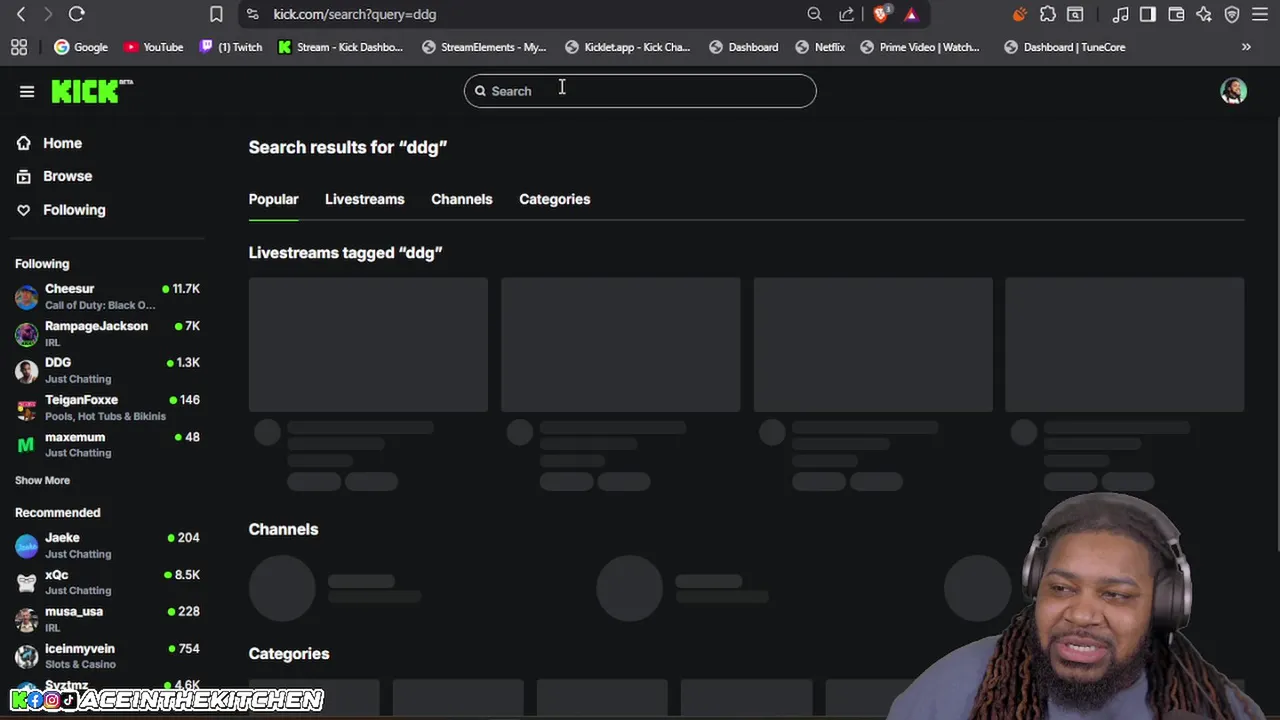Open the user profile avatar
The width and height of the screenshot is (1280, 720).
[x=1233, y=91]
